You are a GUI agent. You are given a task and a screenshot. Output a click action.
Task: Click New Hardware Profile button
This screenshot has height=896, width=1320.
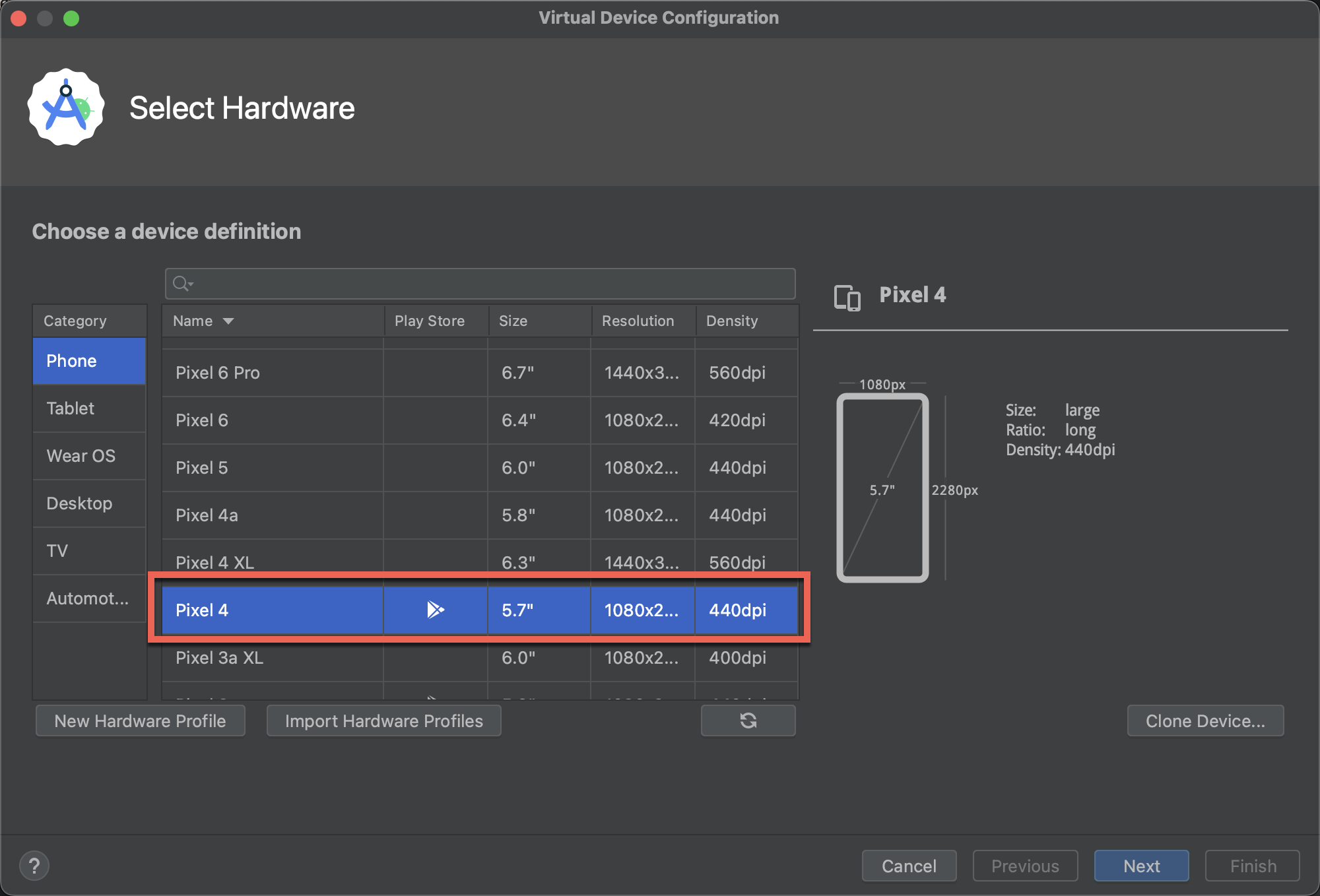140,720
